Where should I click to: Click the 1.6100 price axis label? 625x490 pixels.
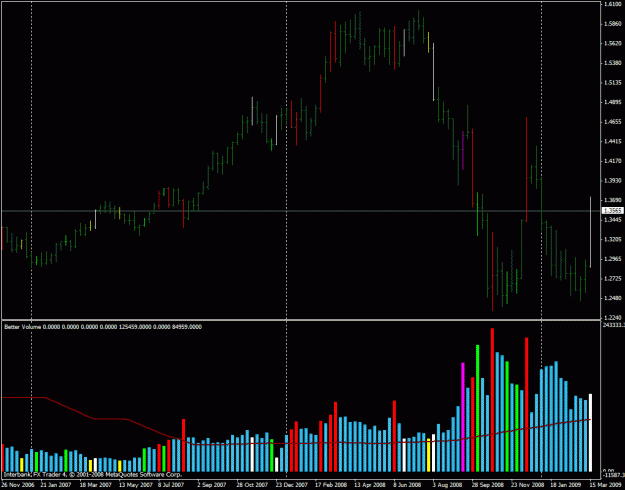(613, 4)
